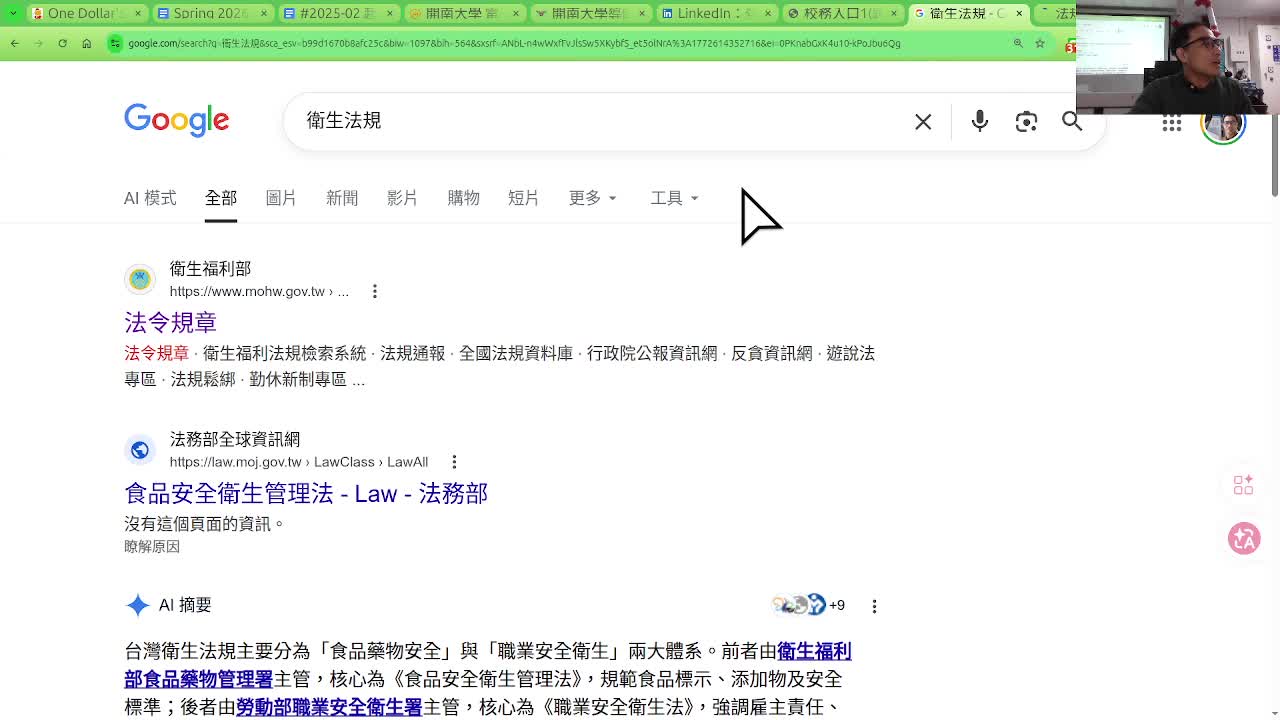
Task: Bookmark this page with the star icon
Action: pos(1040,43)
